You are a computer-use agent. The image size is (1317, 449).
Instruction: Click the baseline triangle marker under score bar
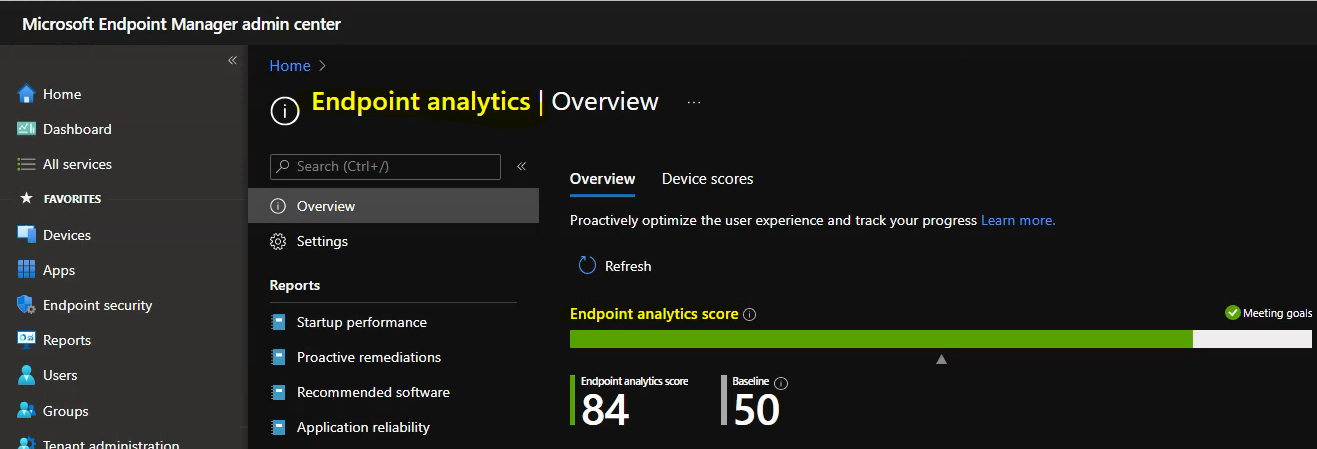941,359
